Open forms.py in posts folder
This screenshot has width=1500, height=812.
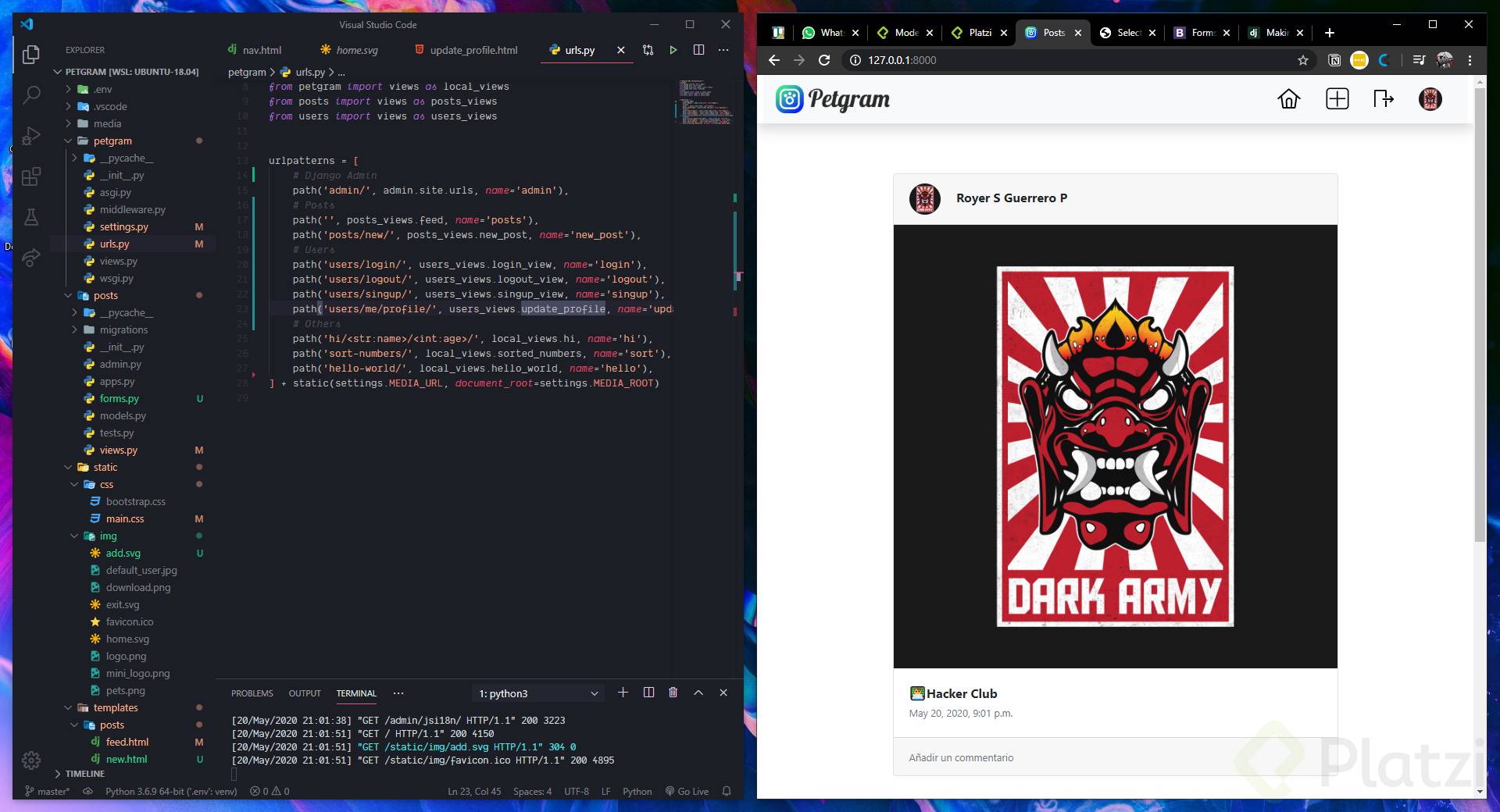click(119, 398)
